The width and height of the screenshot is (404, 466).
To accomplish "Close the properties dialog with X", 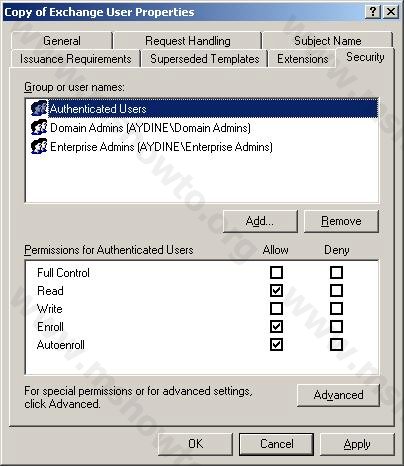I will (391, 12).
